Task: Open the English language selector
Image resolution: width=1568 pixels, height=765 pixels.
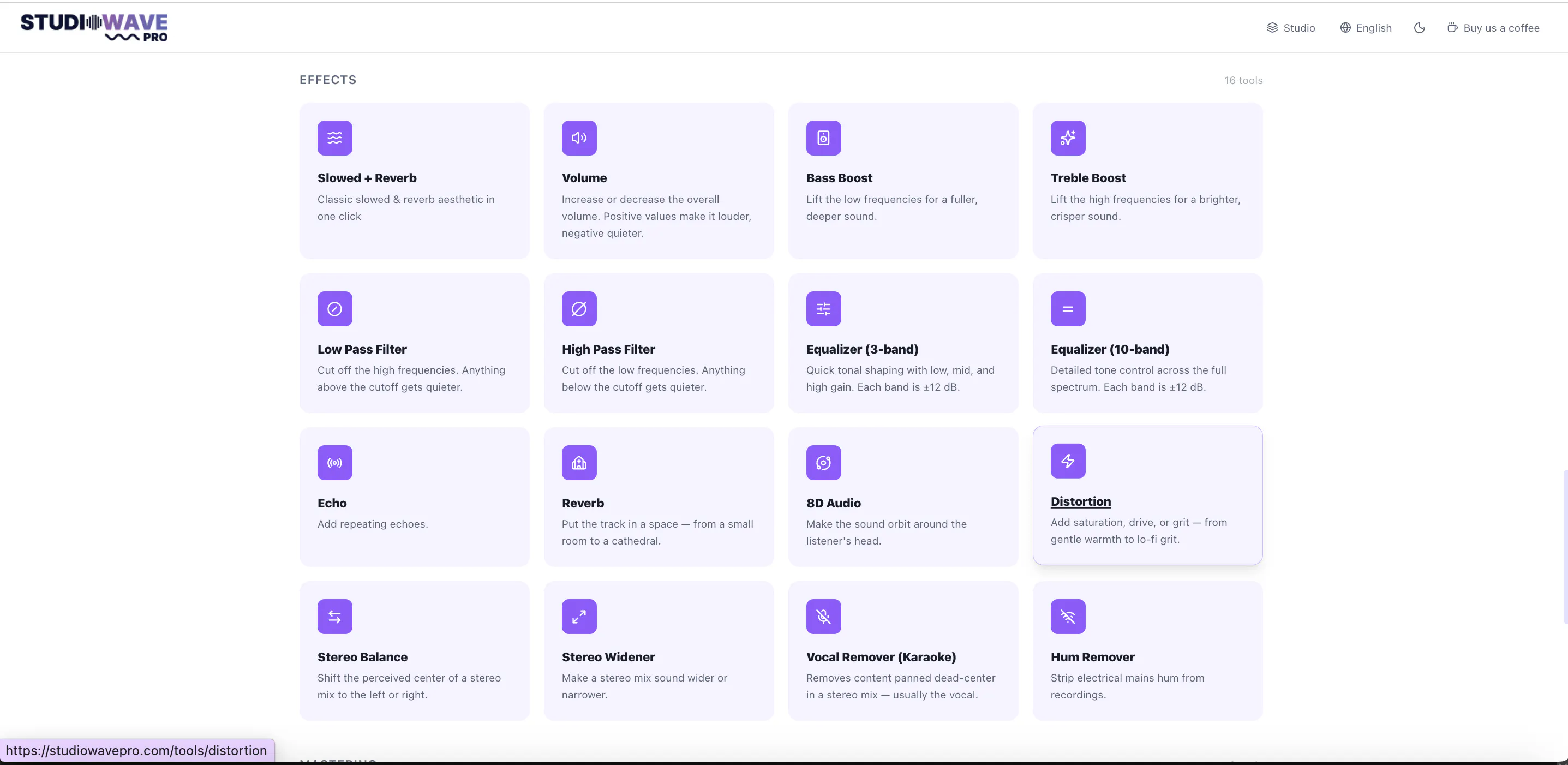Action: click(1365, 28)
